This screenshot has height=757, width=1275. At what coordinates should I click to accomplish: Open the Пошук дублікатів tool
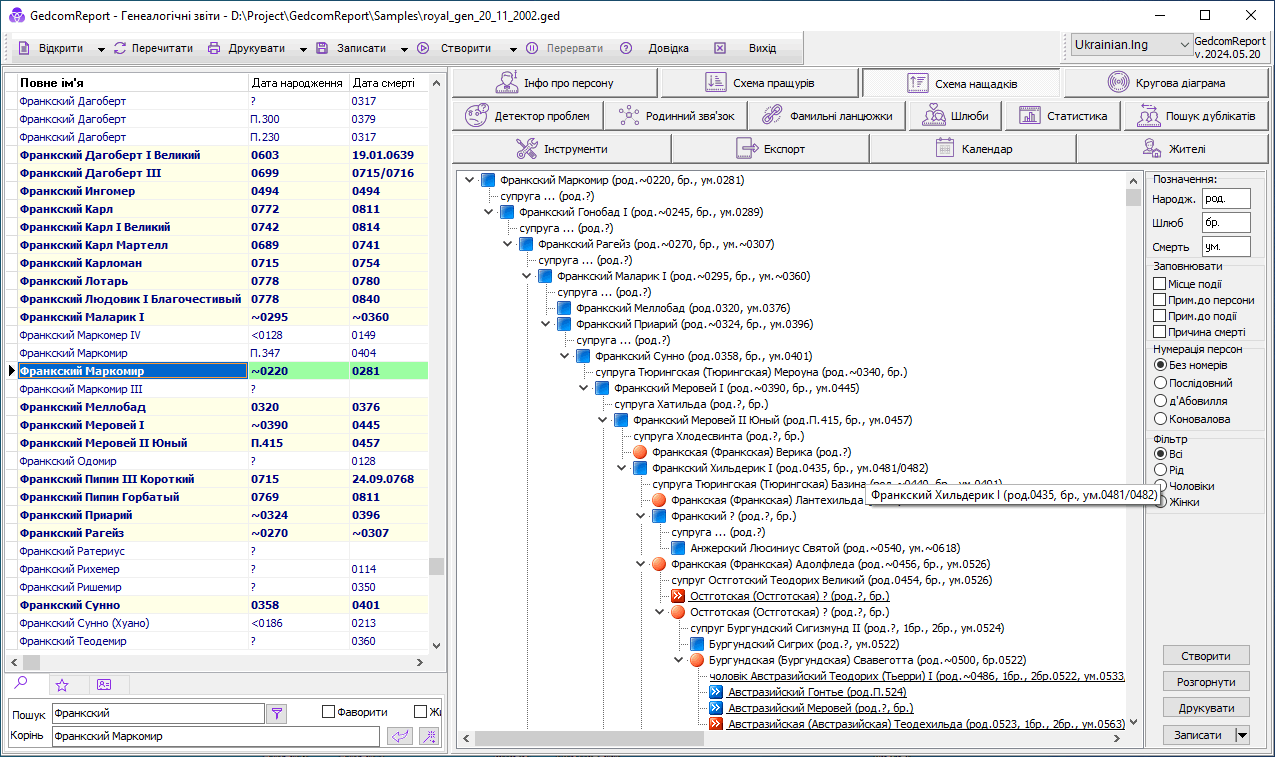[1195, 116]
